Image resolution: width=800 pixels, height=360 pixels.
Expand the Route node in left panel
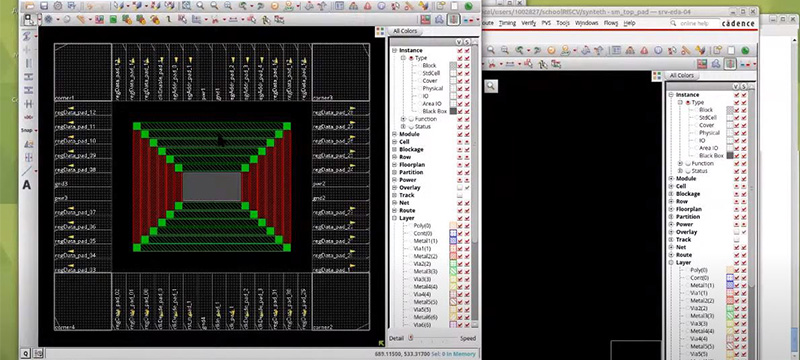pyautogui.click(x=394, y=211)
